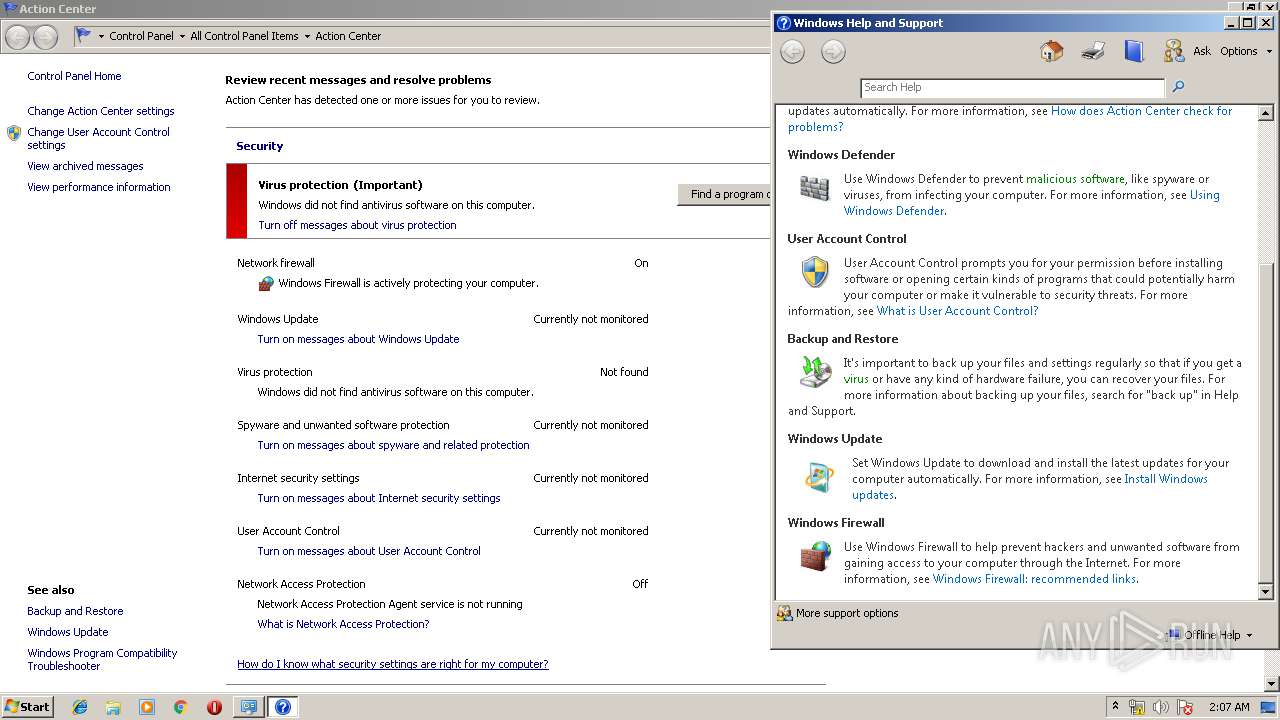Click the Backup and Restore icon
Screen dimensions: 1280x720
click(x=815, y=372)
